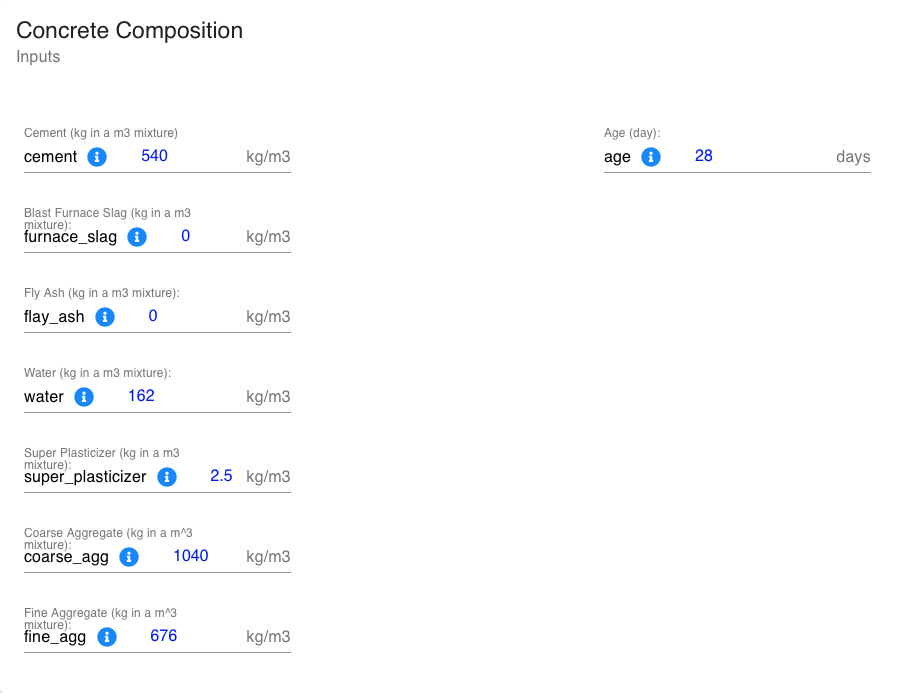This screenshot has width=923, height=693.
Task: Click the info icon beside cement
Action: pos(97,157)
